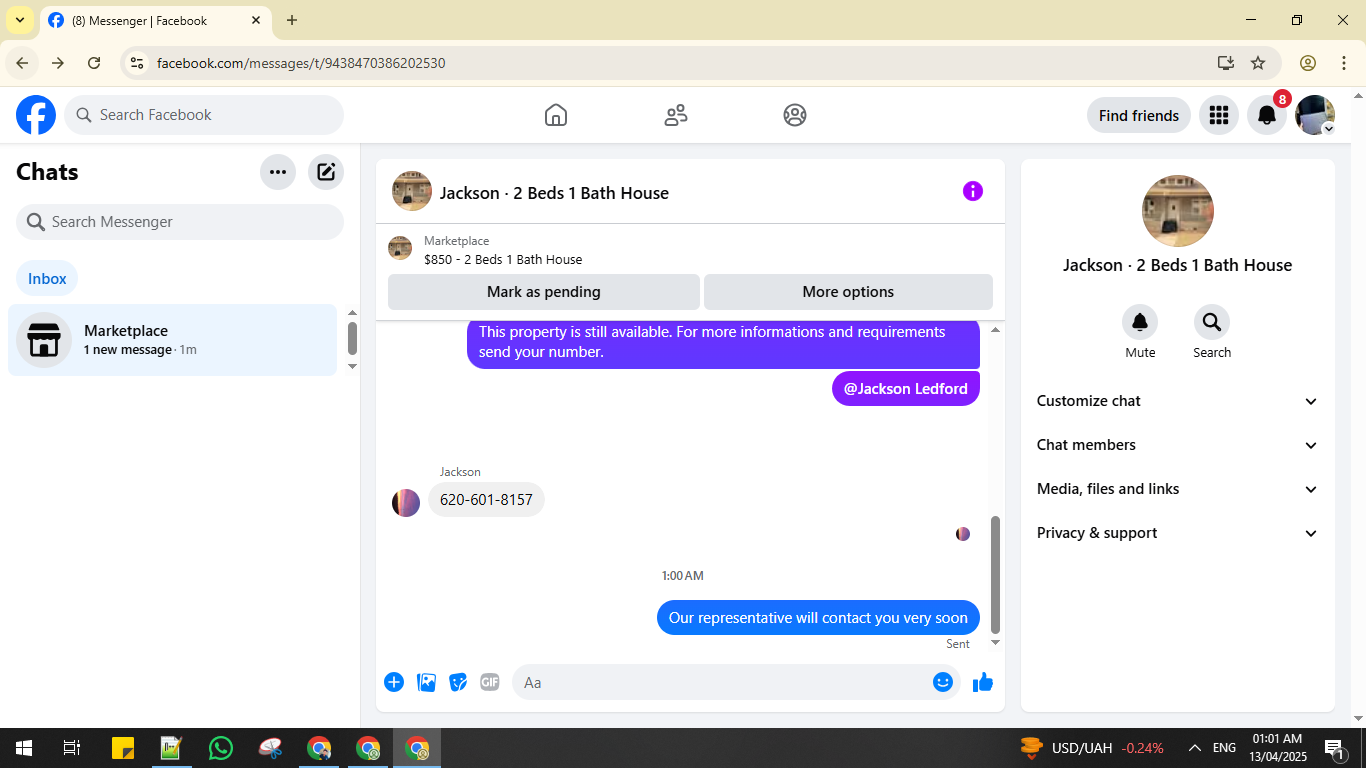1366x768 pixels.
Task: Click USD/UAH taskbar widget
Action: point(1092,748)
